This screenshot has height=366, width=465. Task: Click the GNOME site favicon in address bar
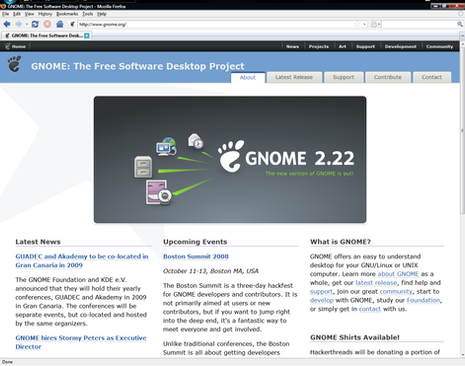(72, 24)
